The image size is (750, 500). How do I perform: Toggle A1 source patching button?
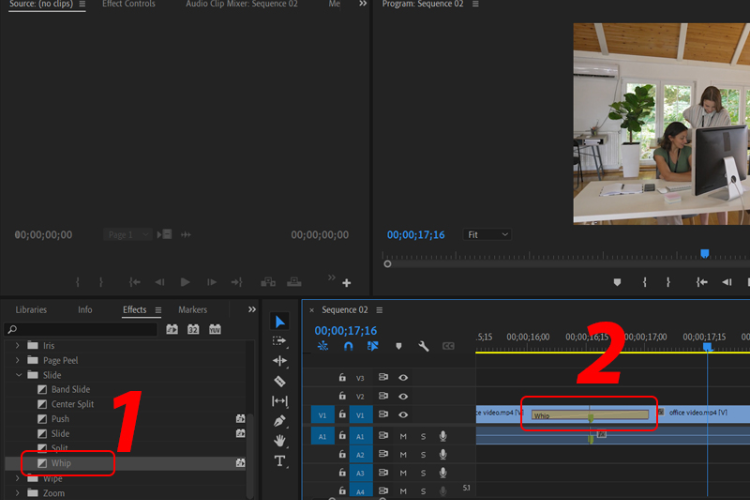(x=322, y=436)
